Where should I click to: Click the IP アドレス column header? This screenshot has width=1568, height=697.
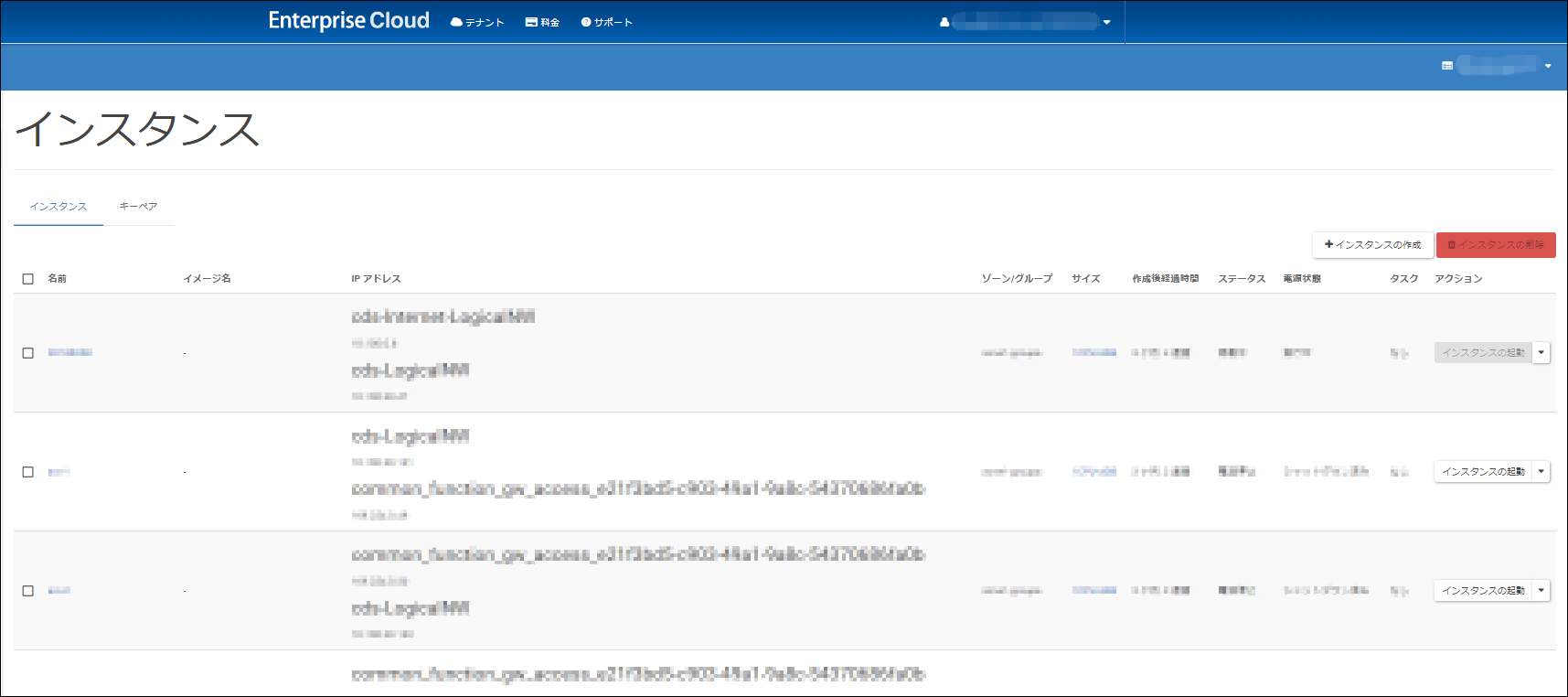point(376,279)
